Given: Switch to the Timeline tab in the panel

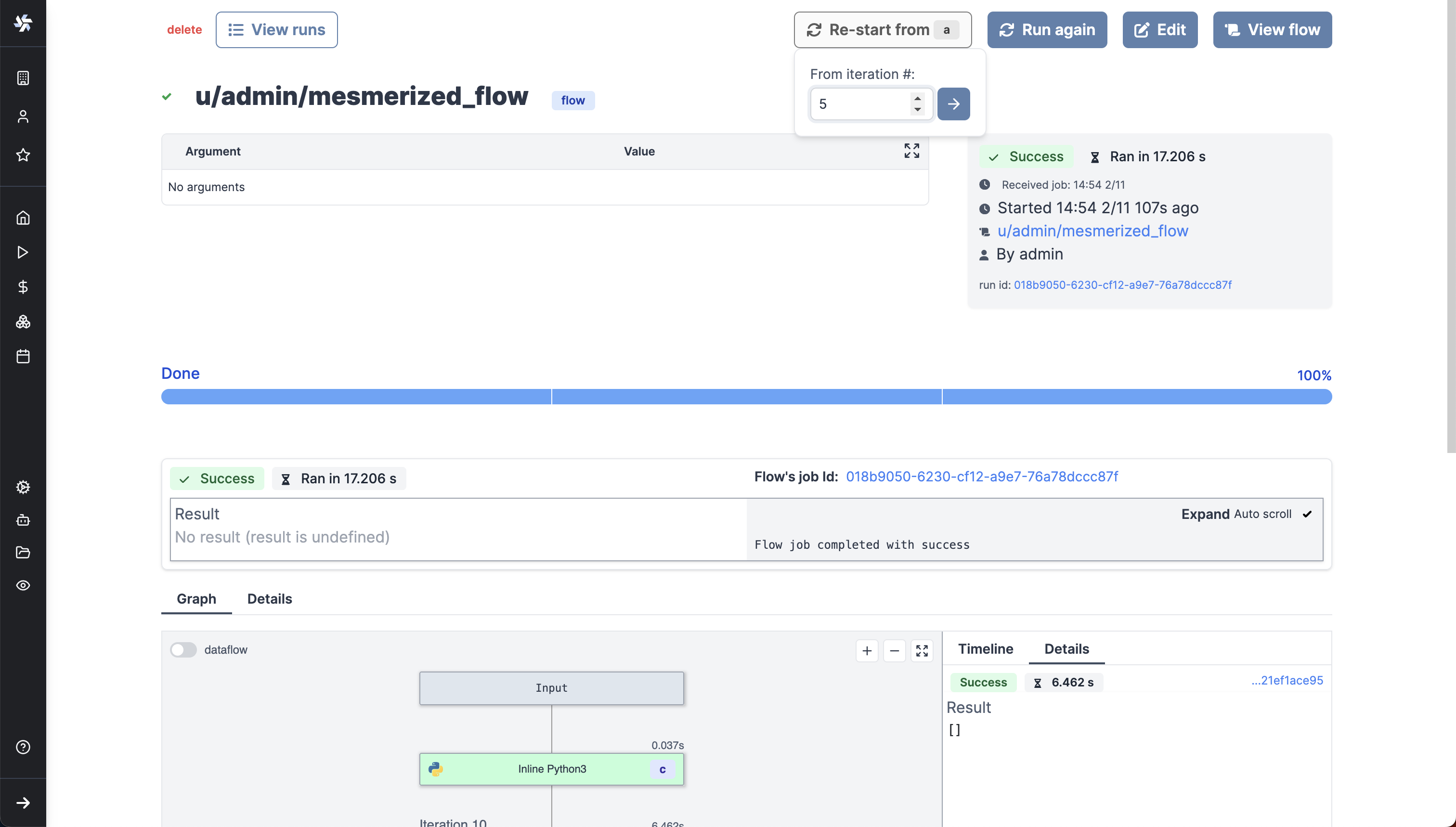Looking at the screenshot, I should [x=985, y=648].
